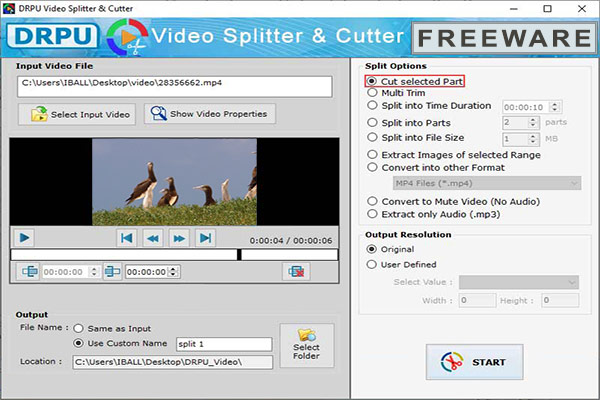Click the video seek bar
The image size is (600, 400).
(174, 255)
